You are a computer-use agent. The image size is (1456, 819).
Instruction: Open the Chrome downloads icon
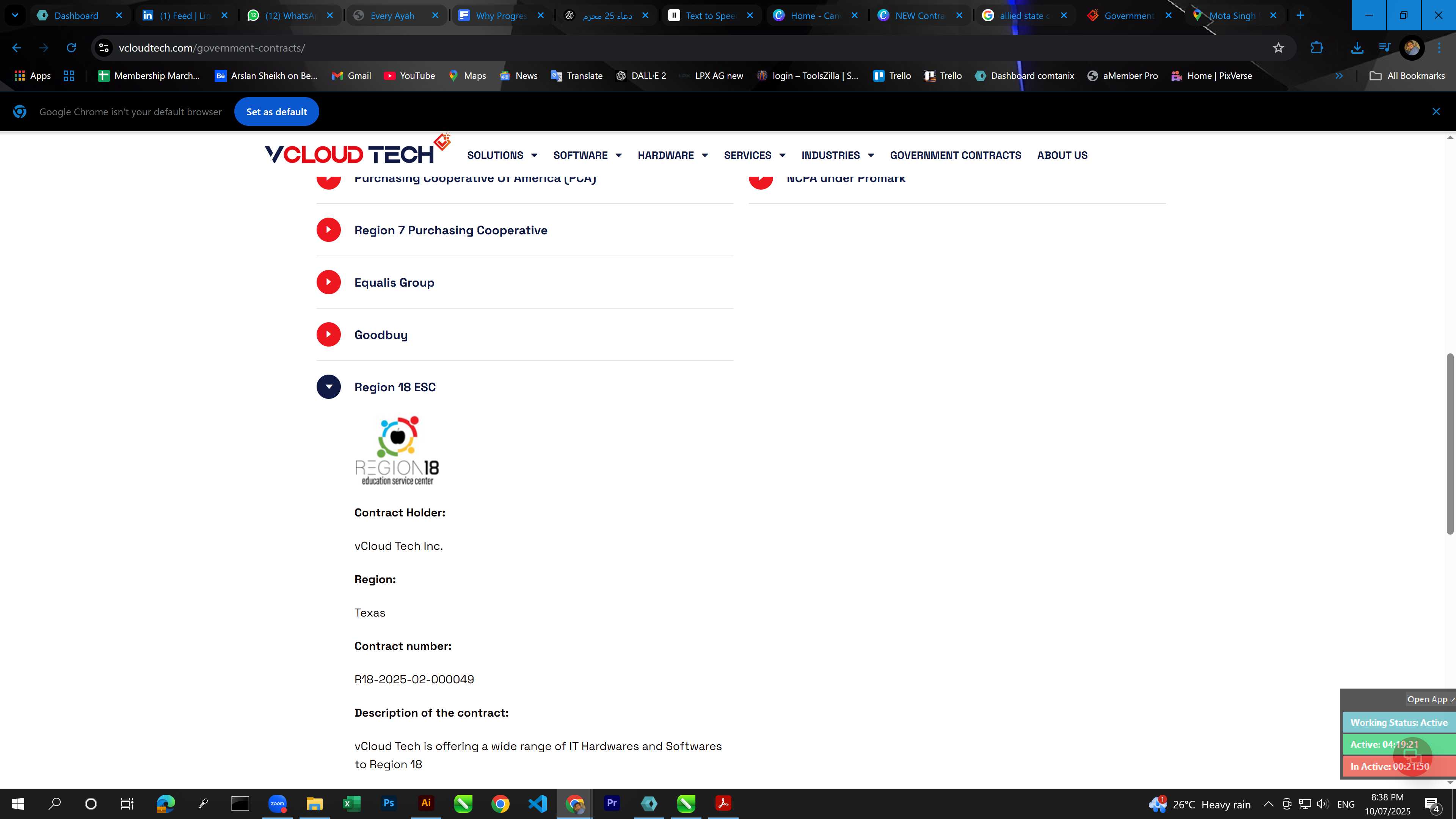pos(1357,48)
